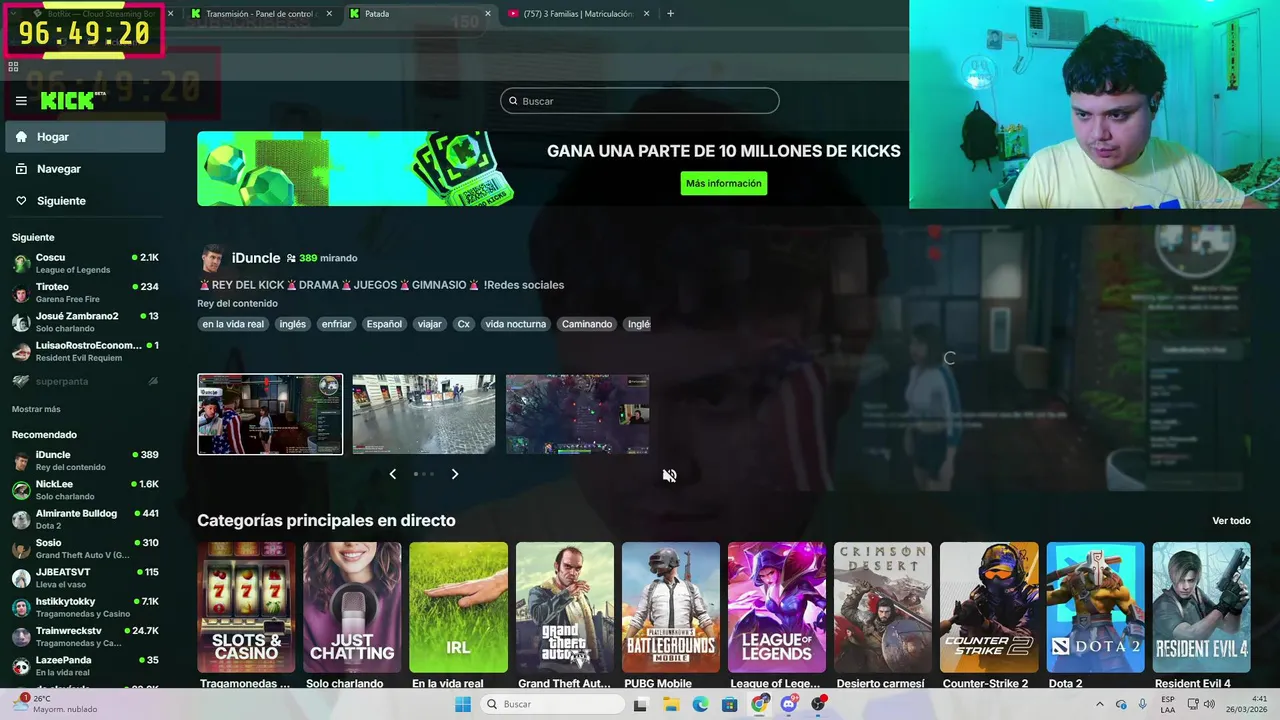
Task: Close the Patada browser tab
Action: pos(488,14)
